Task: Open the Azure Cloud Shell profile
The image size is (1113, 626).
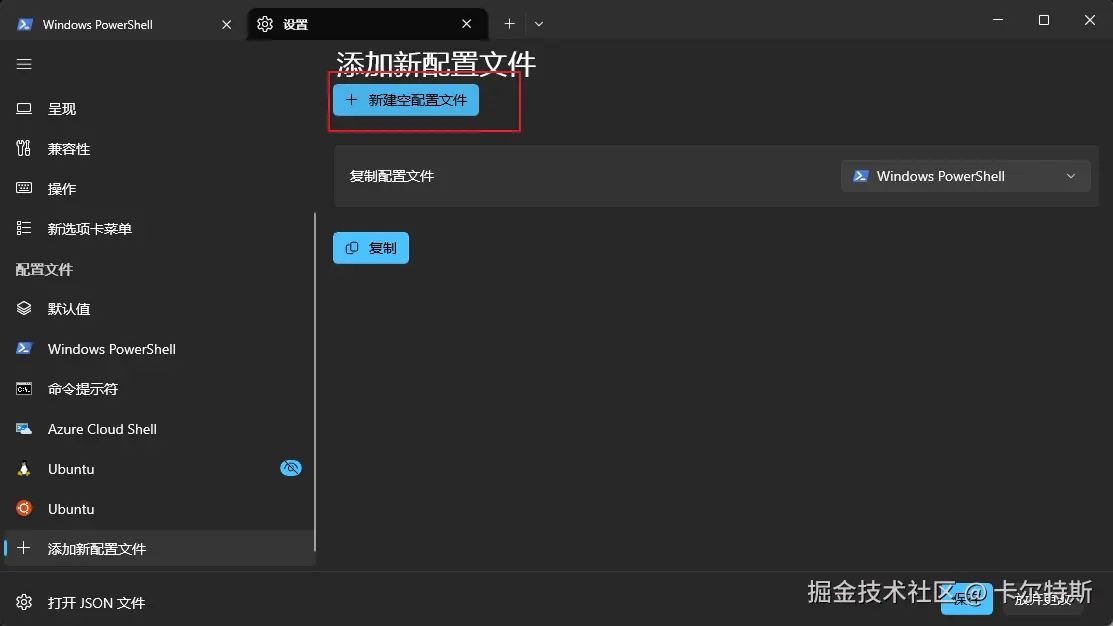Action: [102, 428]
